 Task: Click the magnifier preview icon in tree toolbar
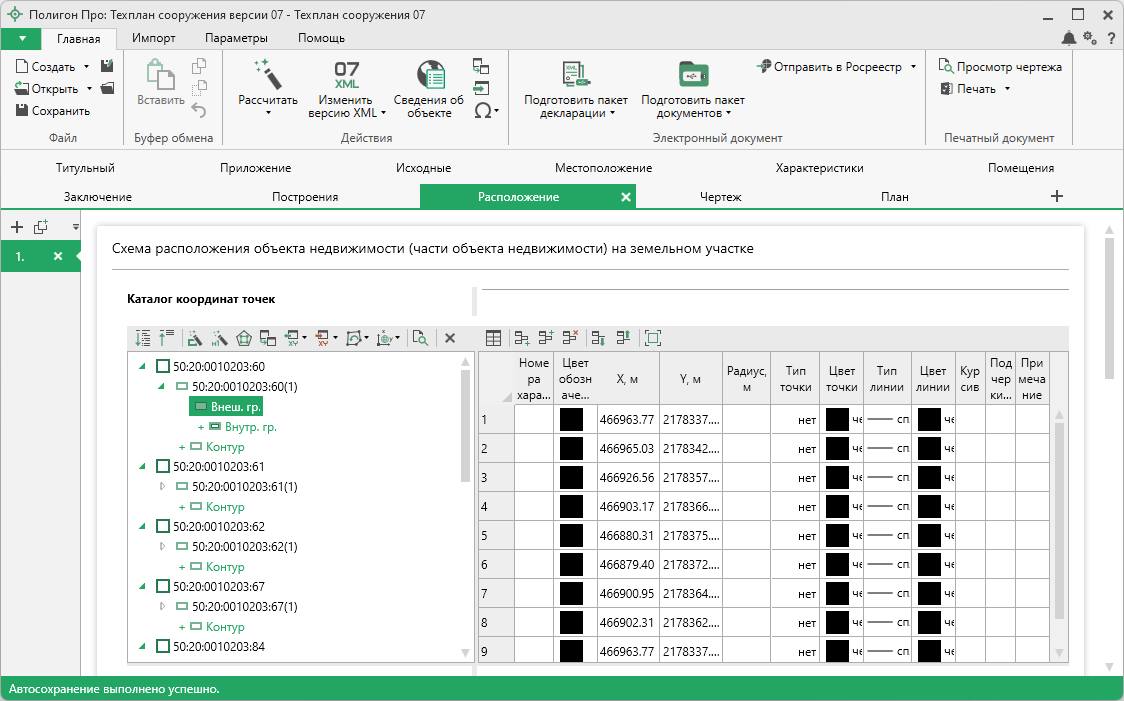pyautogui.click(x=420, y=338)
